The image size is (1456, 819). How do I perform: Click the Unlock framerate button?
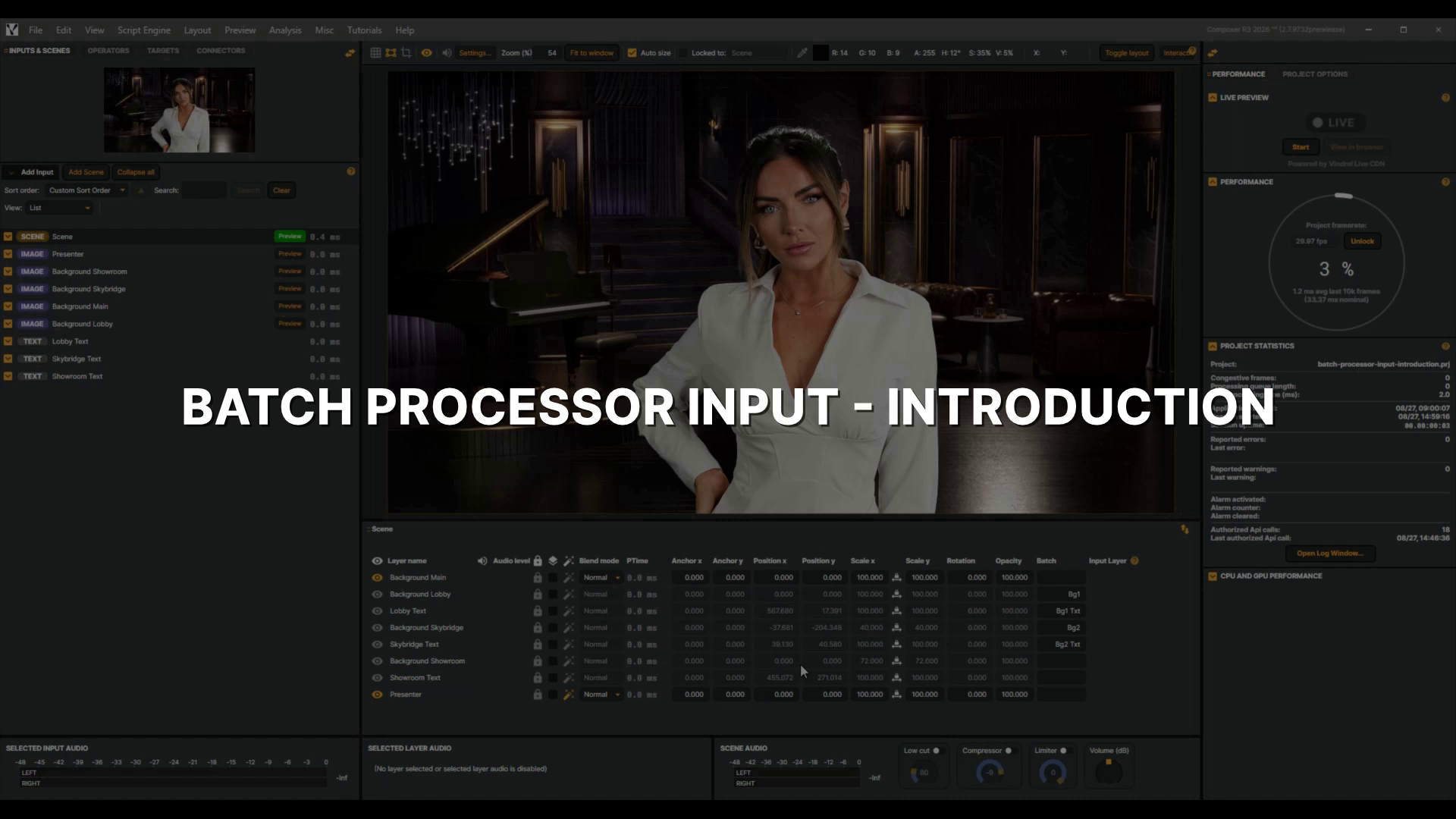tap(1362, 241)
